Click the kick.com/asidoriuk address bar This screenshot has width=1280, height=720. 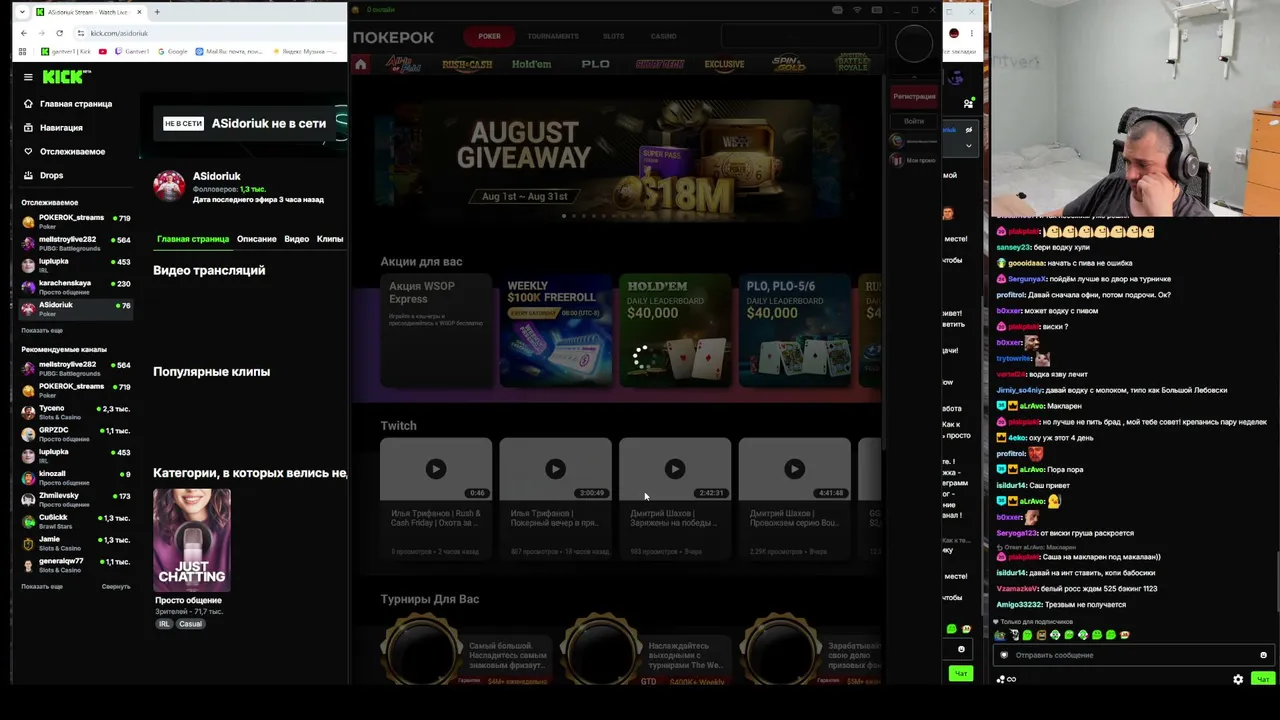[210, 33]
